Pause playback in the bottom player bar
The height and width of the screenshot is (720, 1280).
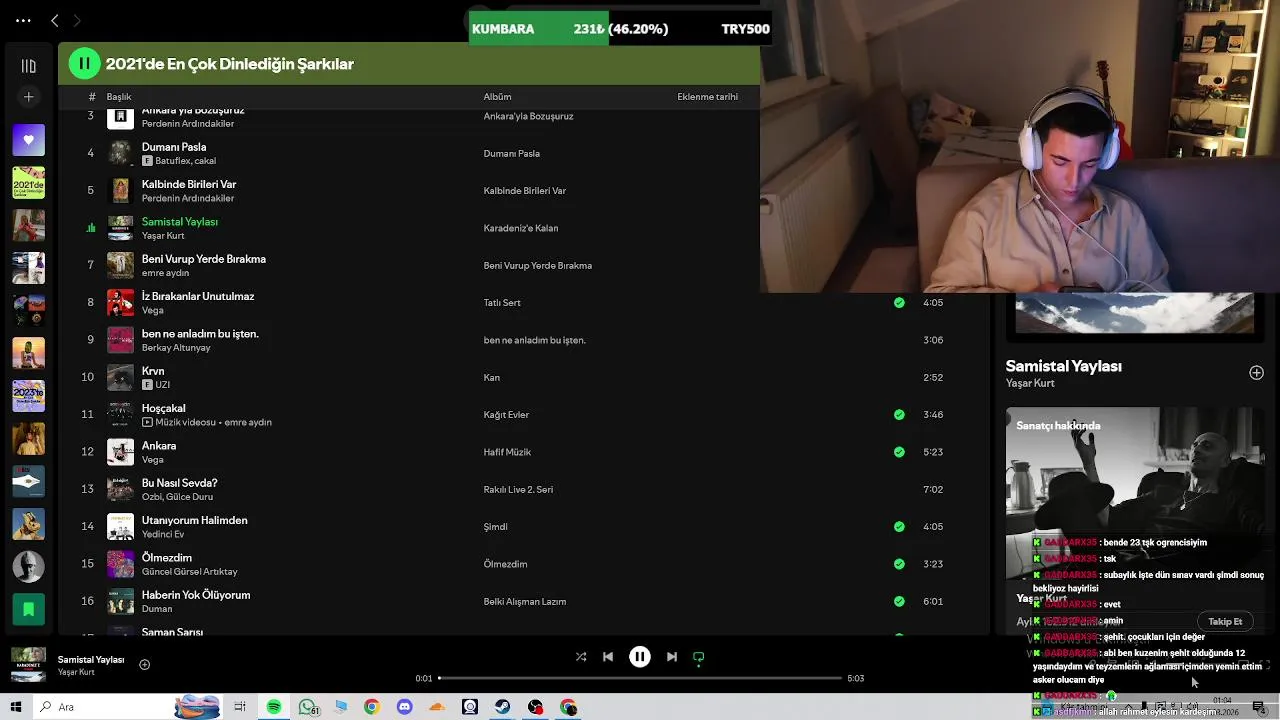(640, 657)
